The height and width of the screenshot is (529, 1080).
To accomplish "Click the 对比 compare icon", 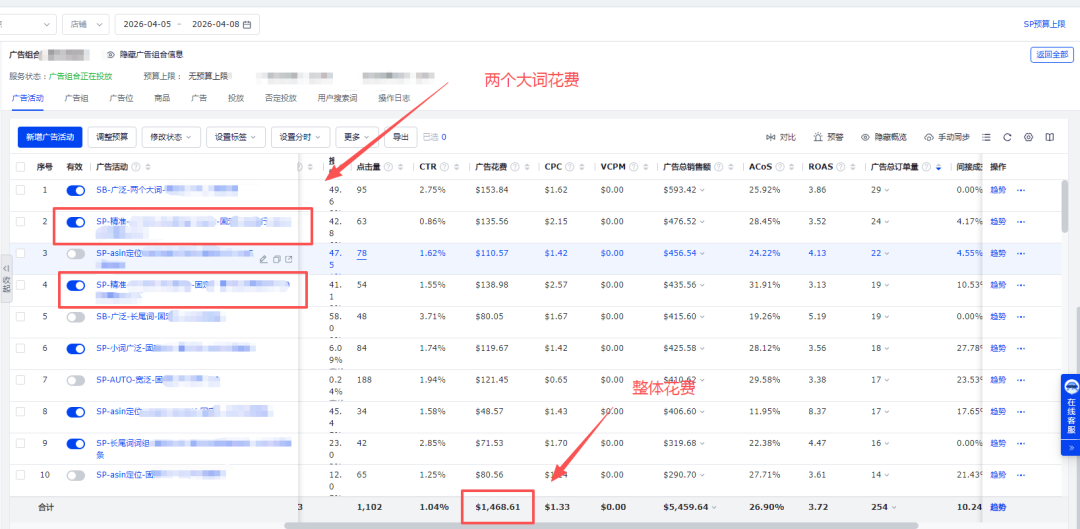I will 770,137.
